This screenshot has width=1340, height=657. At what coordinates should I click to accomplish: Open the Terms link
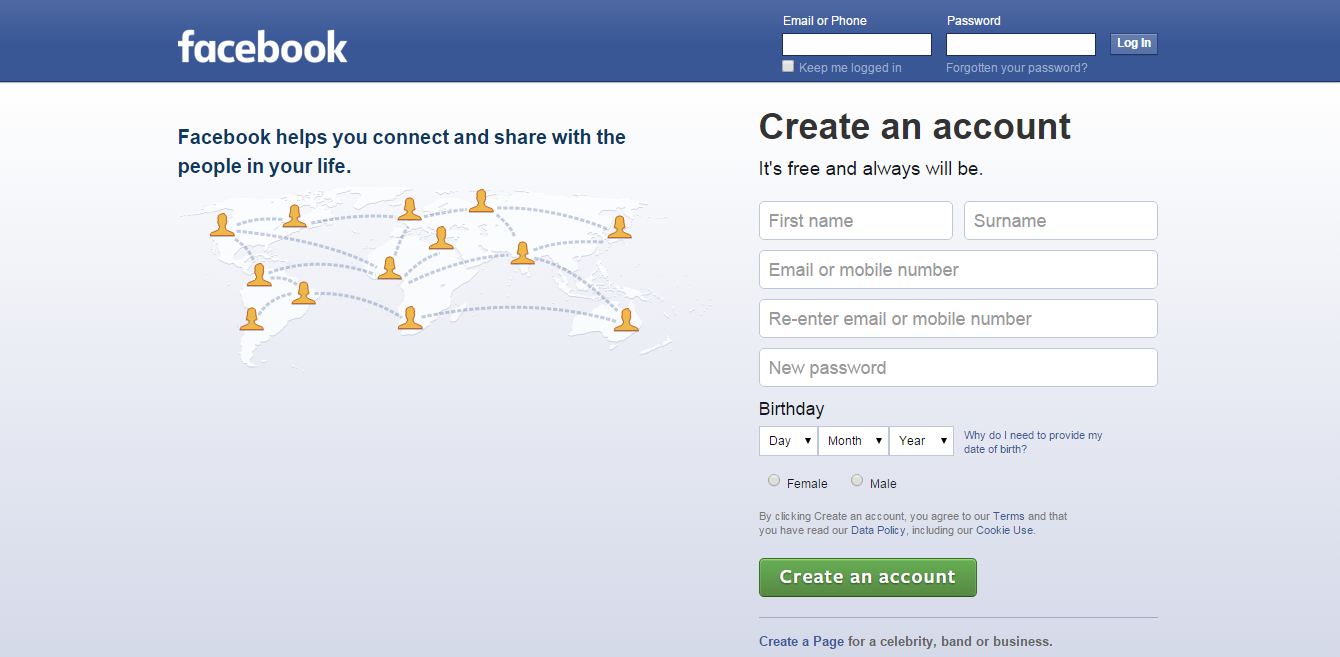click(x=1008, y=516)
